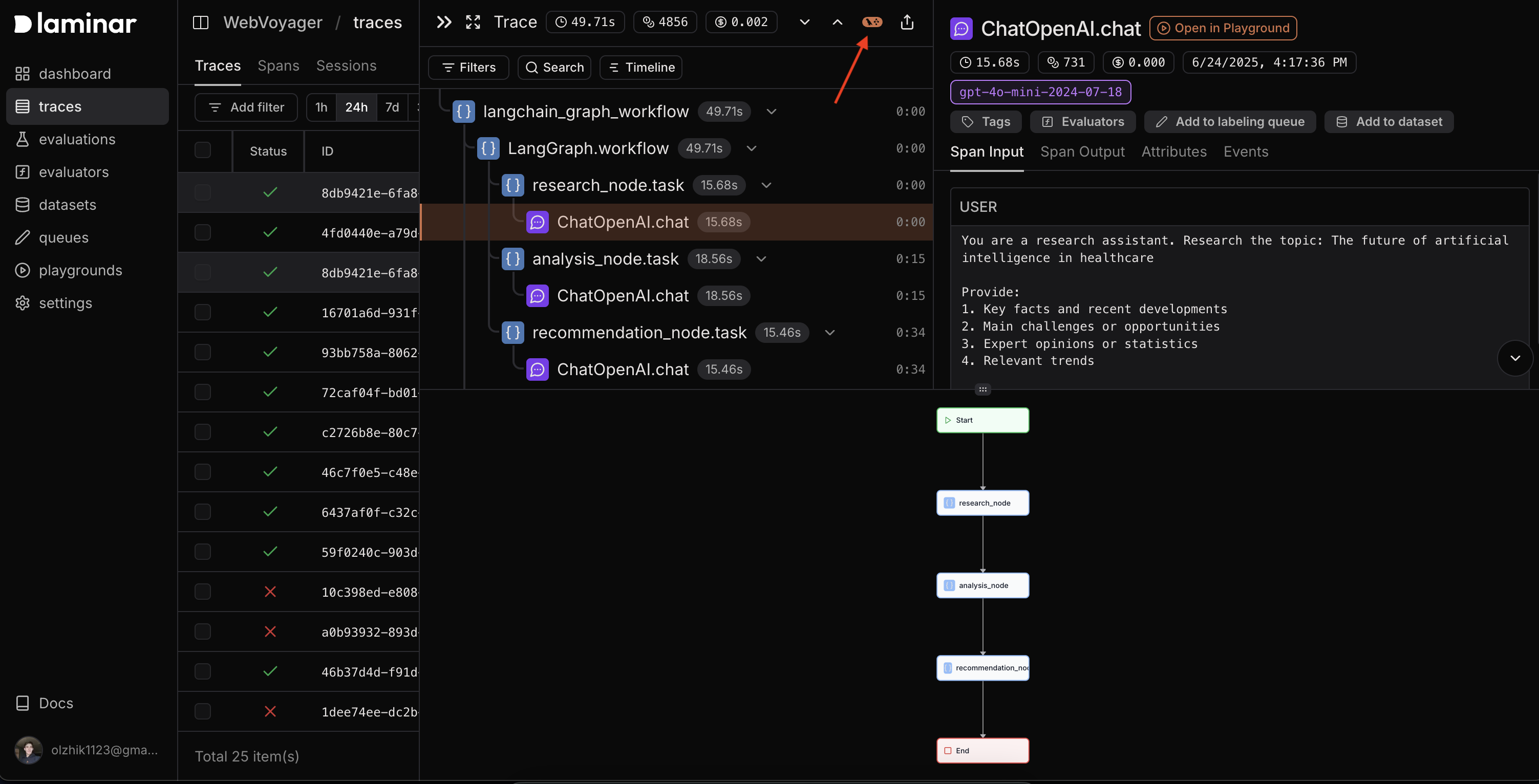Switch to the Span Output tab
Viewport: 1539px width, 784px height.
click(1082, 151)
